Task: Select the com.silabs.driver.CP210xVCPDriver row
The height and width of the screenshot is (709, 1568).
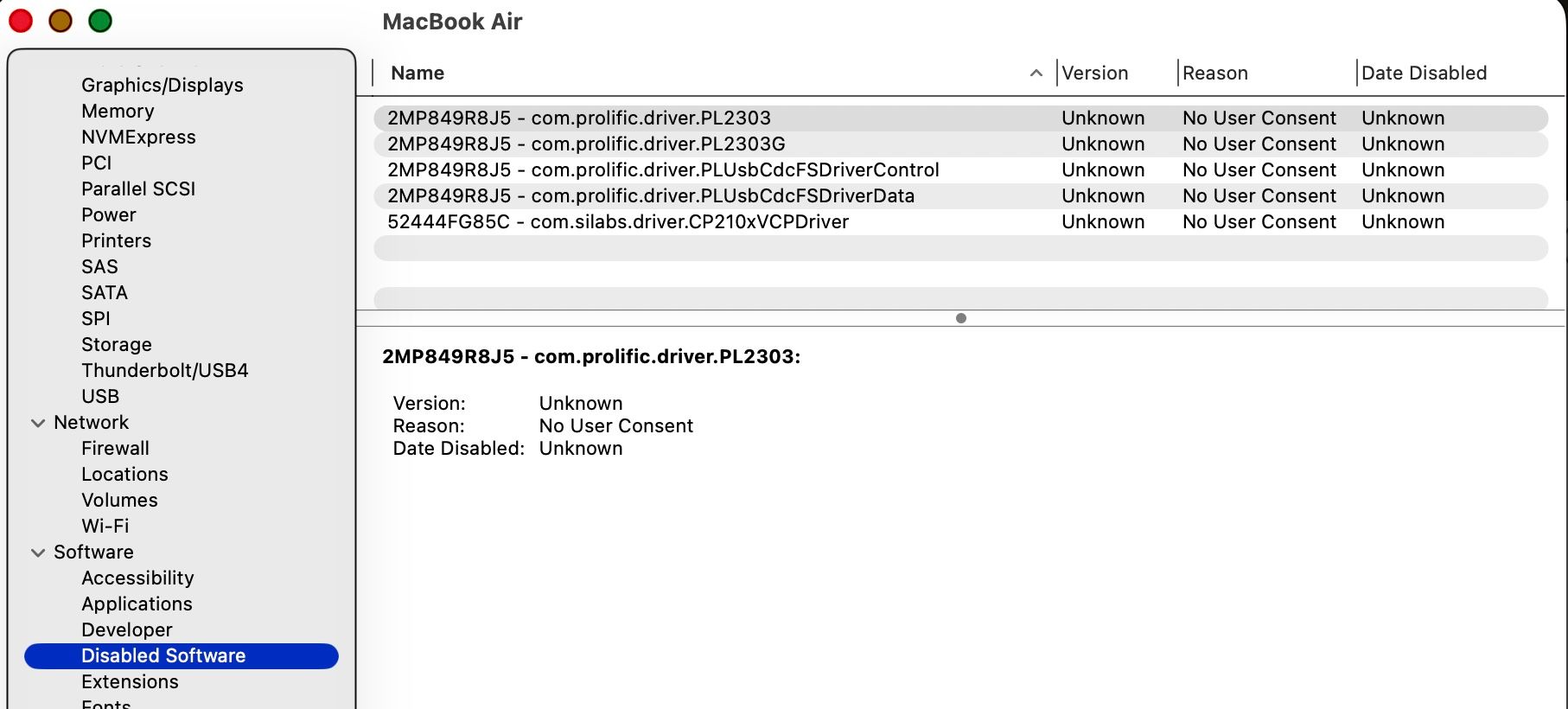Action: 618,221
